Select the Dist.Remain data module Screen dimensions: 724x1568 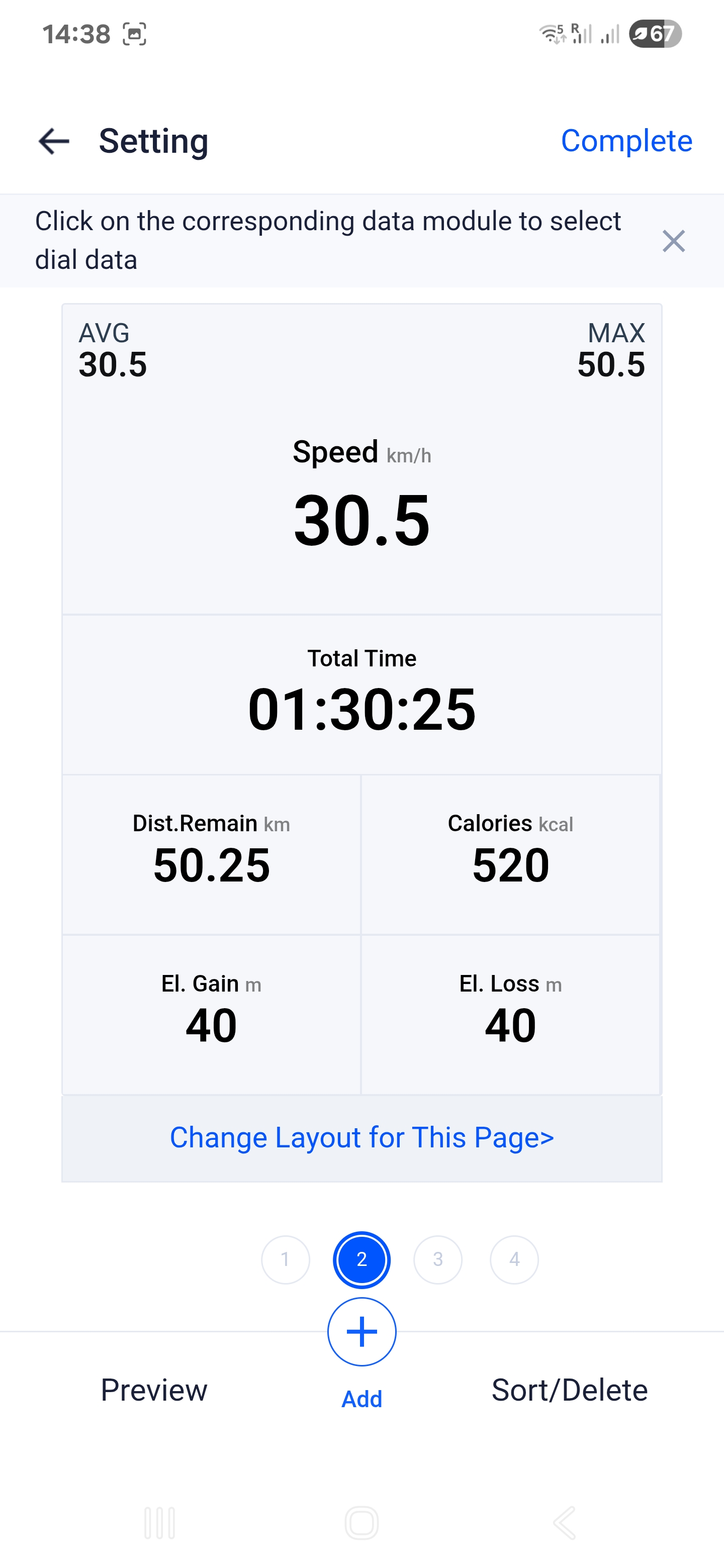coord(211,854)
